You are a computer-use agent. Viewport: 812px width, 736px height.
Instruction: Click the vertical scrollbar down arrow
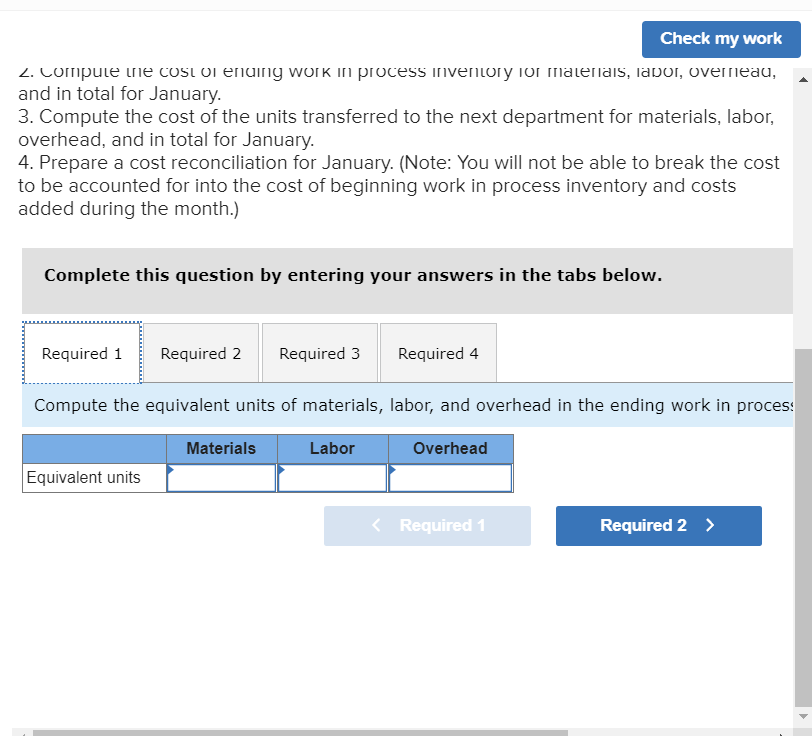[x=803, y=716]
